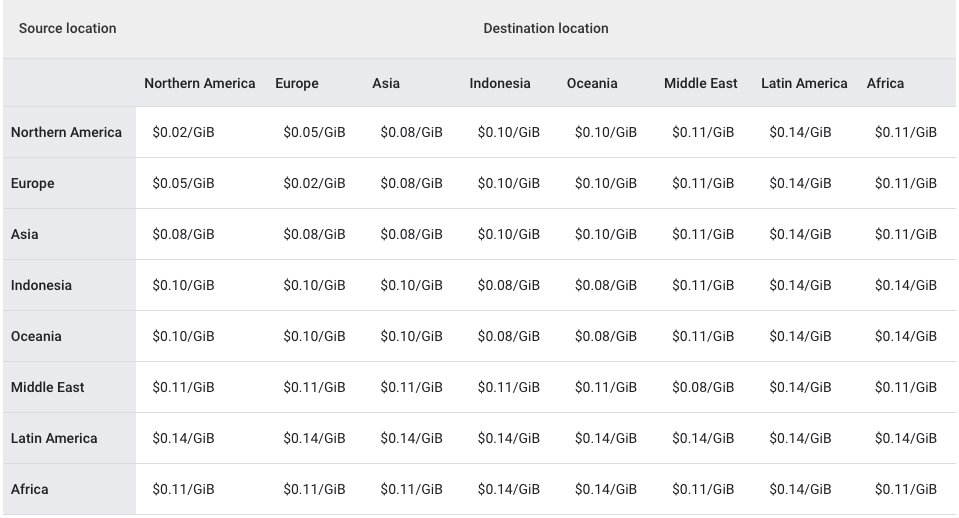Click Africa to Northern America price cell

pyautogui.click(x=183, y=489)
